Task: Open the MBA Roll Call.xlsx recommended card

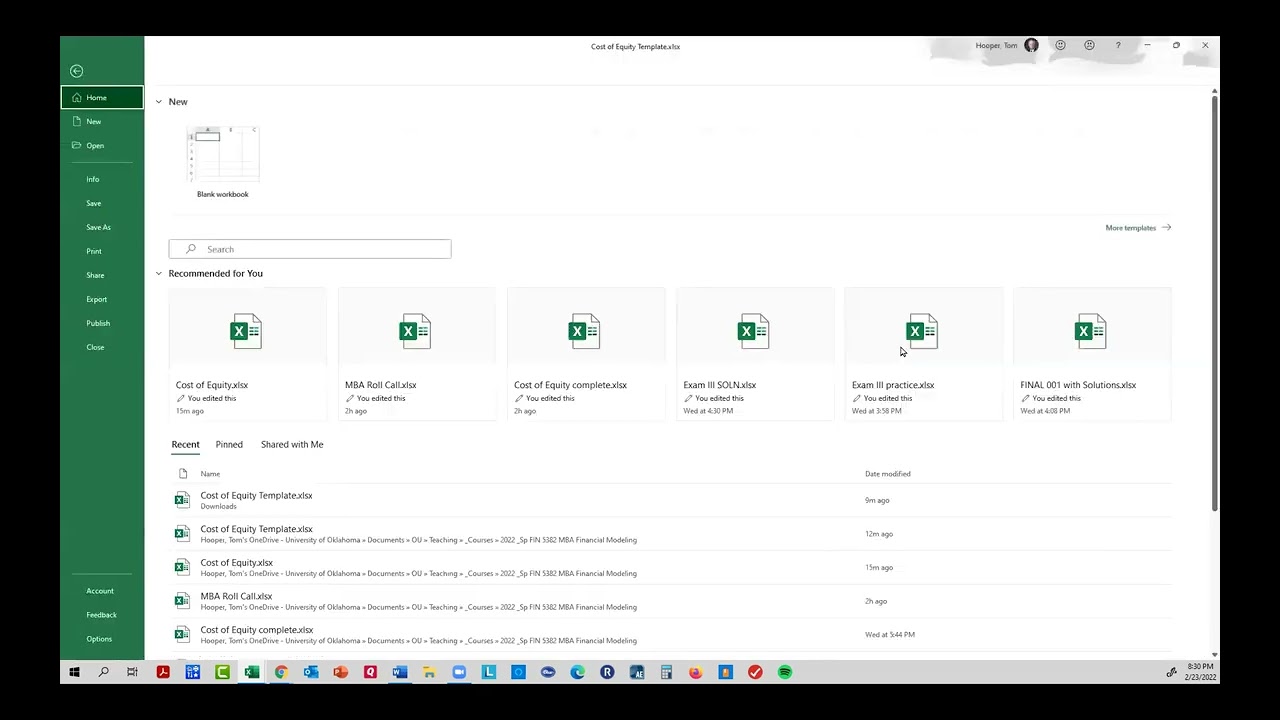Action: point(416,353)
